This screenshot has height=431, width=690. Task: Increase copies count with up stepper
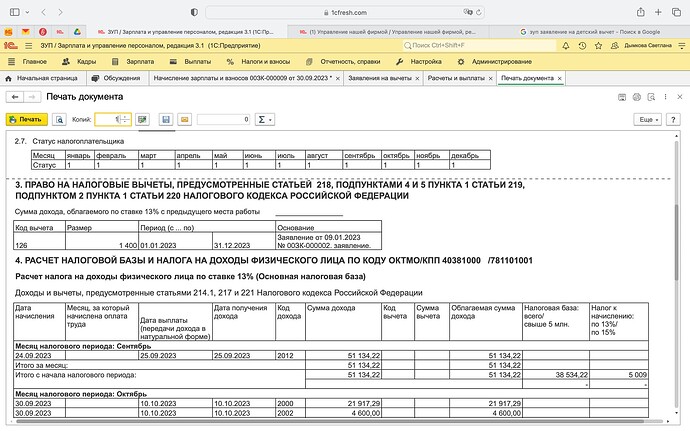[125, 117]
